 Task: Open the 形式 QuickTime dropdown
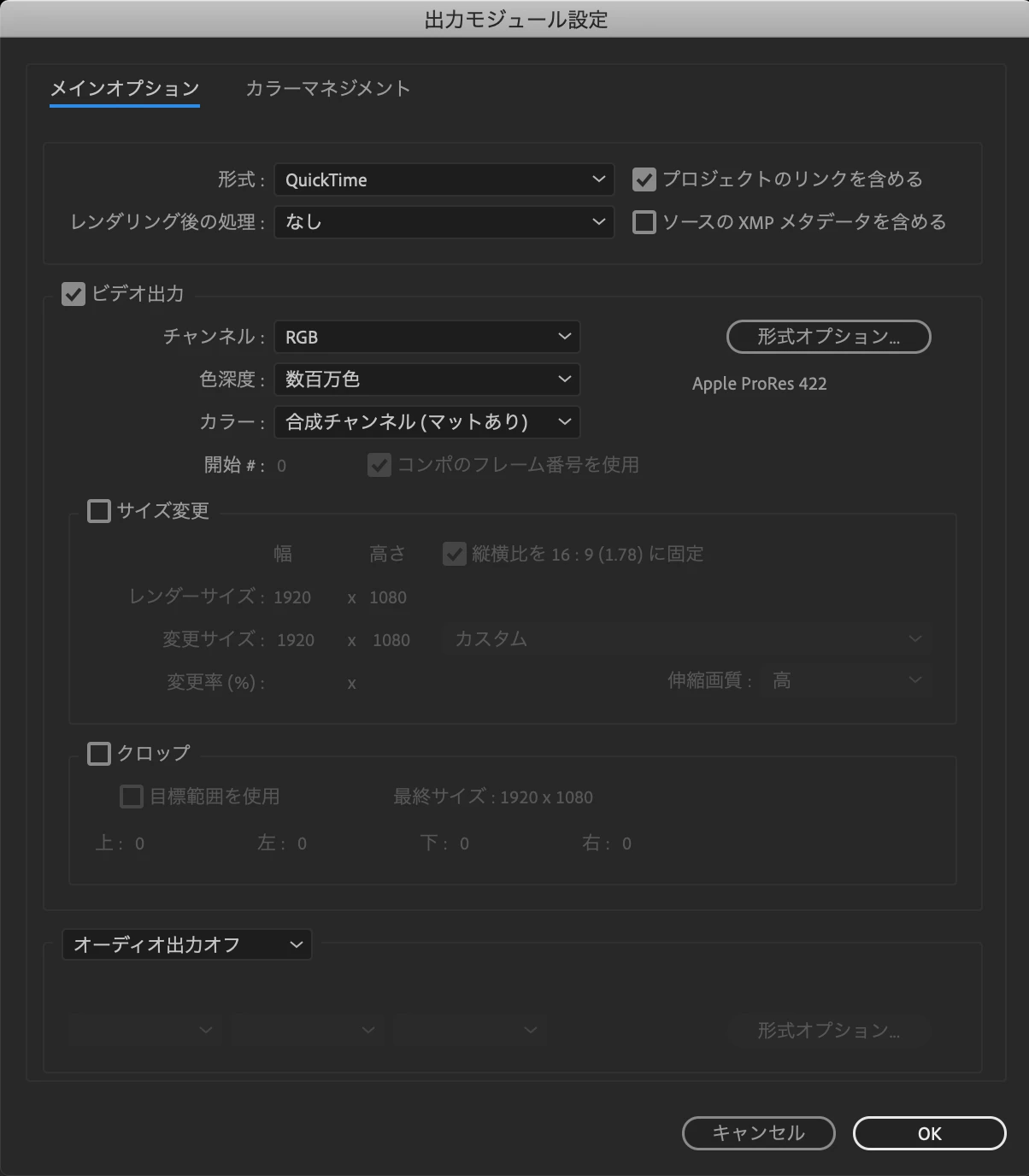[444, 179]
